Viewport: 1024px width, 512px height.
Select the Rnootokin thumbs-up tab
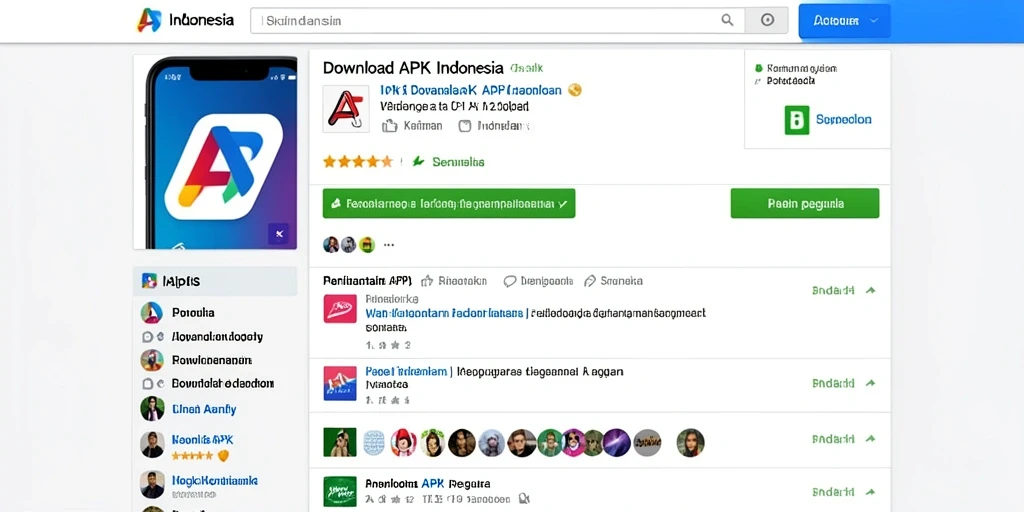455,281
